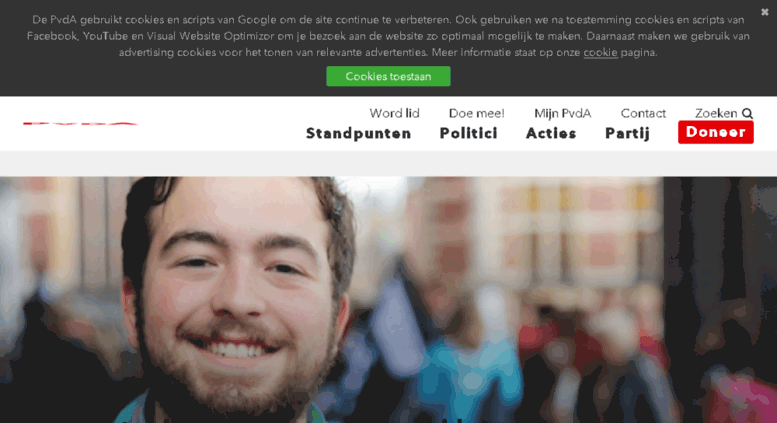
Task: Open the Word lid link
Action: click(394, 113)
